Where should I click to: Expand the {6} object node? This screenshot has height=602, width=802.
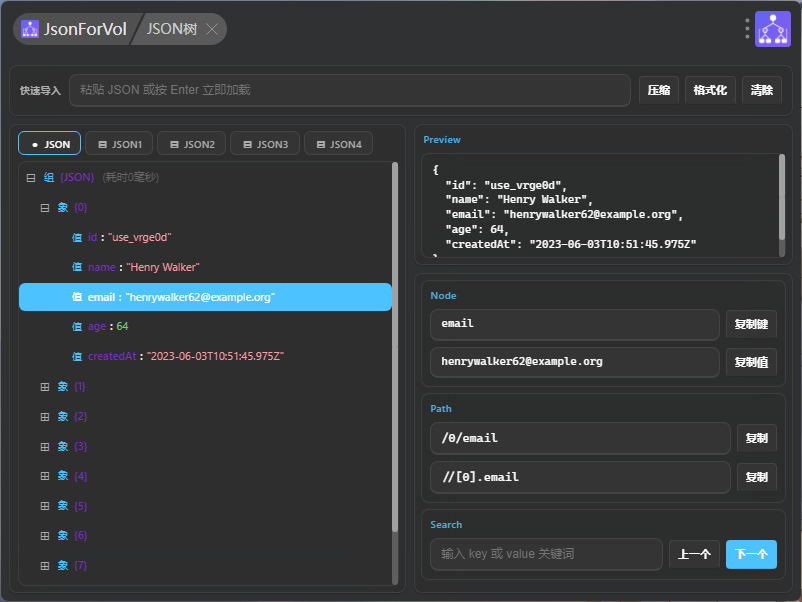45,536
